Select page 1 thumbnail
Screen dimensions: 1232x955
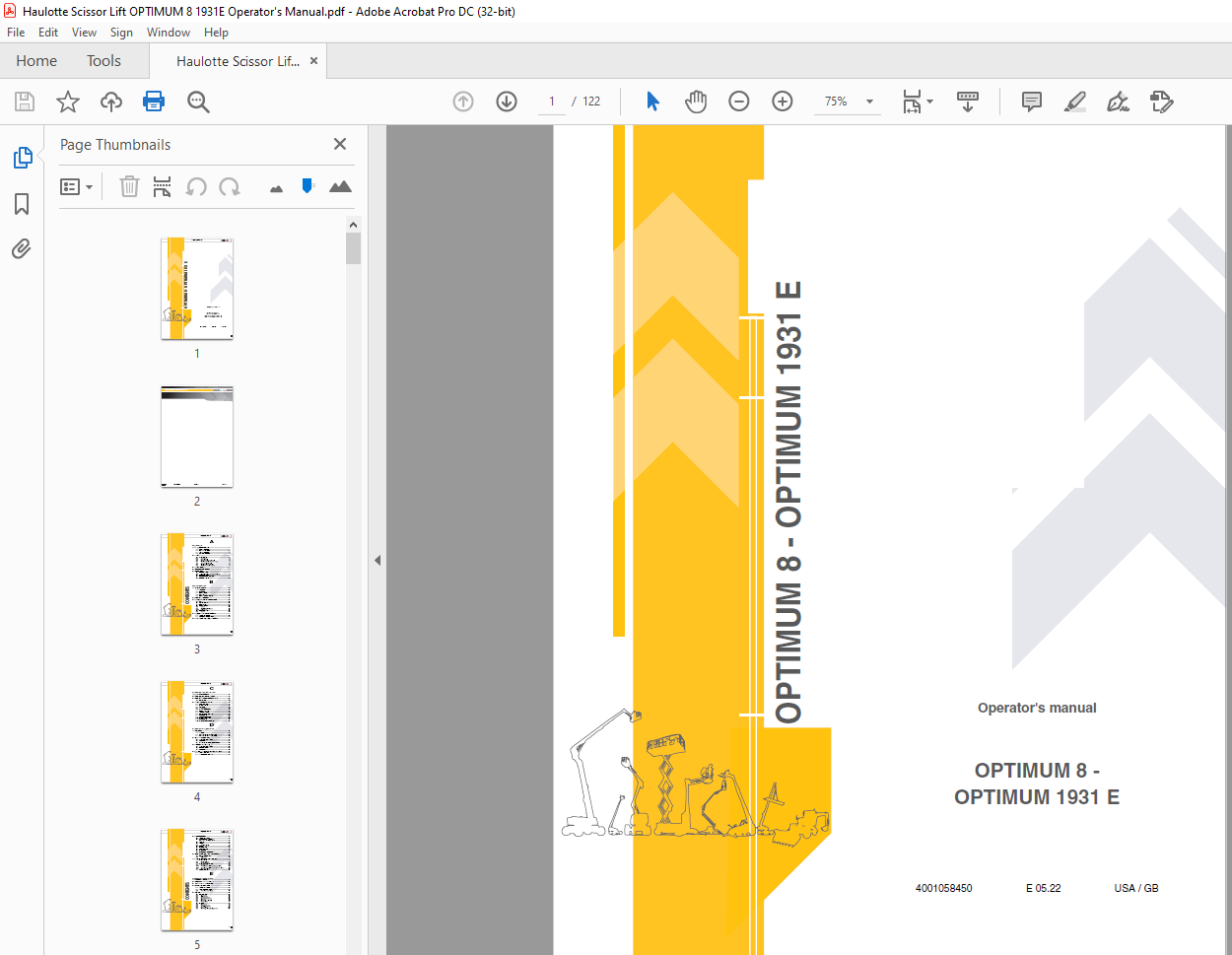pos(197,288)
